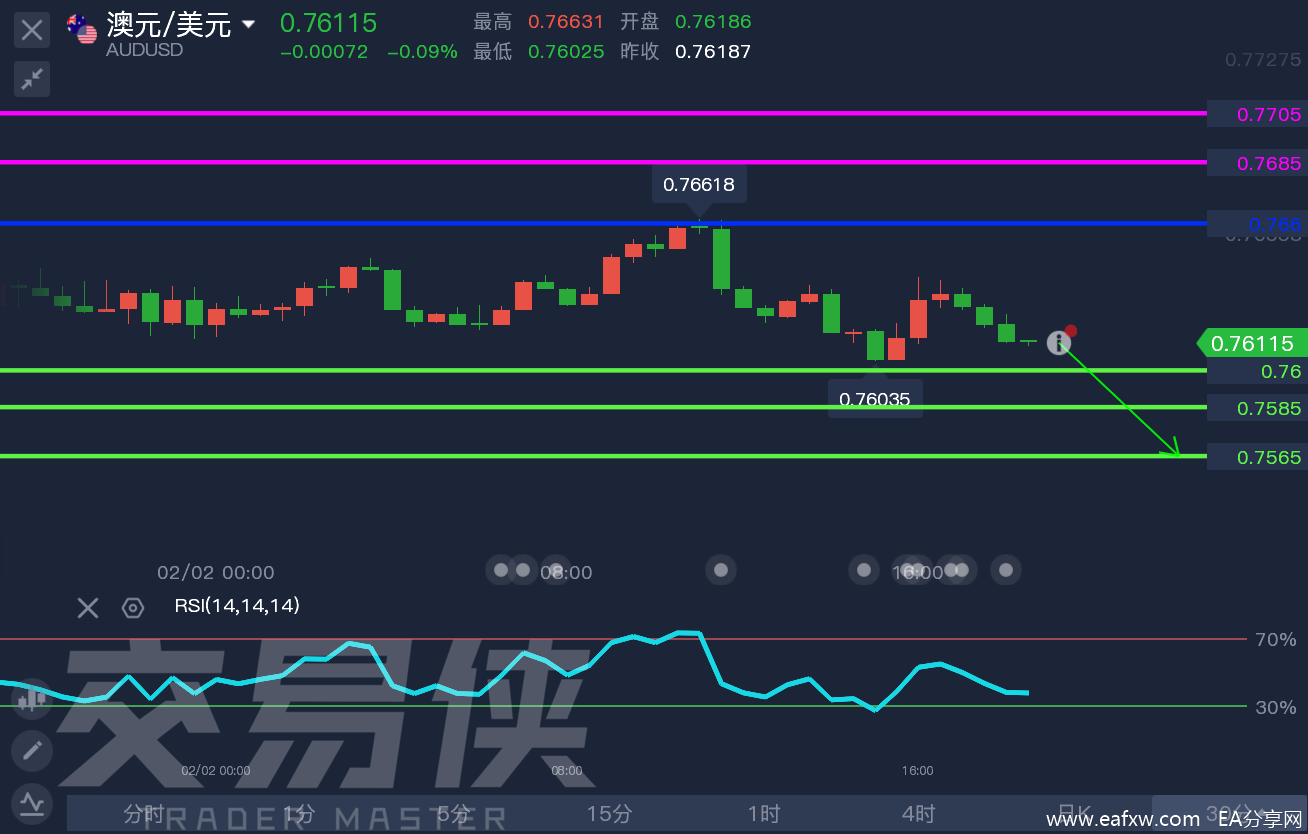The image size is (1308, 834).
Task: Click the low marker label 0.76035
Action: pos(875,399)
